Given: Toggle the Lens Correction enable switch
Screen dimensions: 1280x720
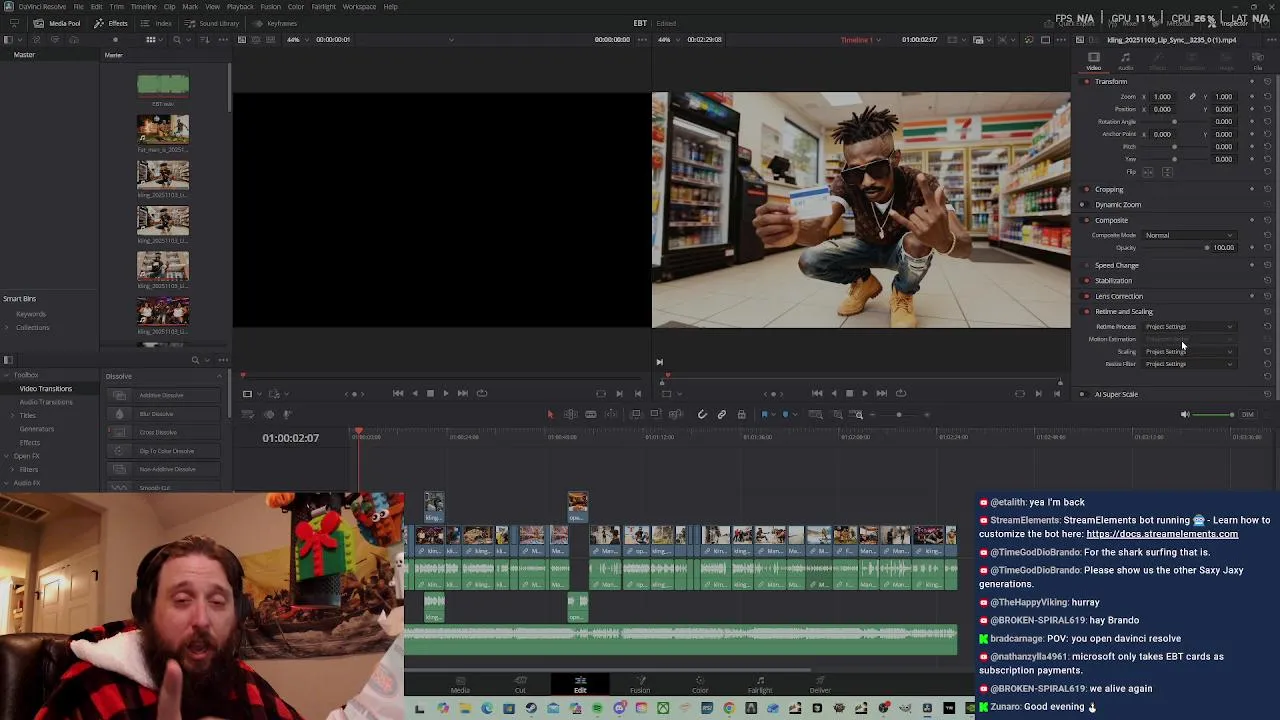Looking at the screenshot, I should tap(1087, 296).
